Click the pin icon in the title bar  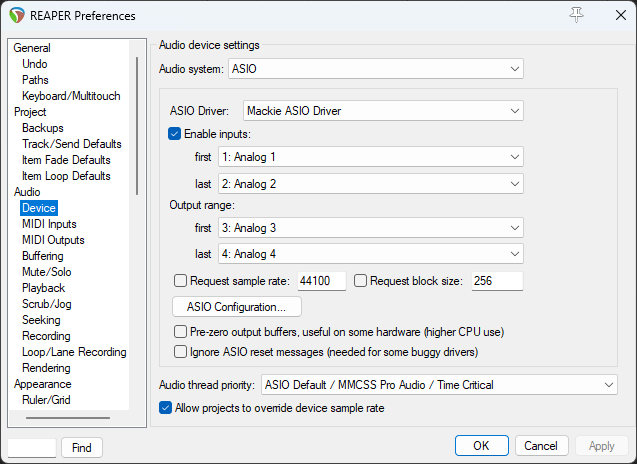576,15
